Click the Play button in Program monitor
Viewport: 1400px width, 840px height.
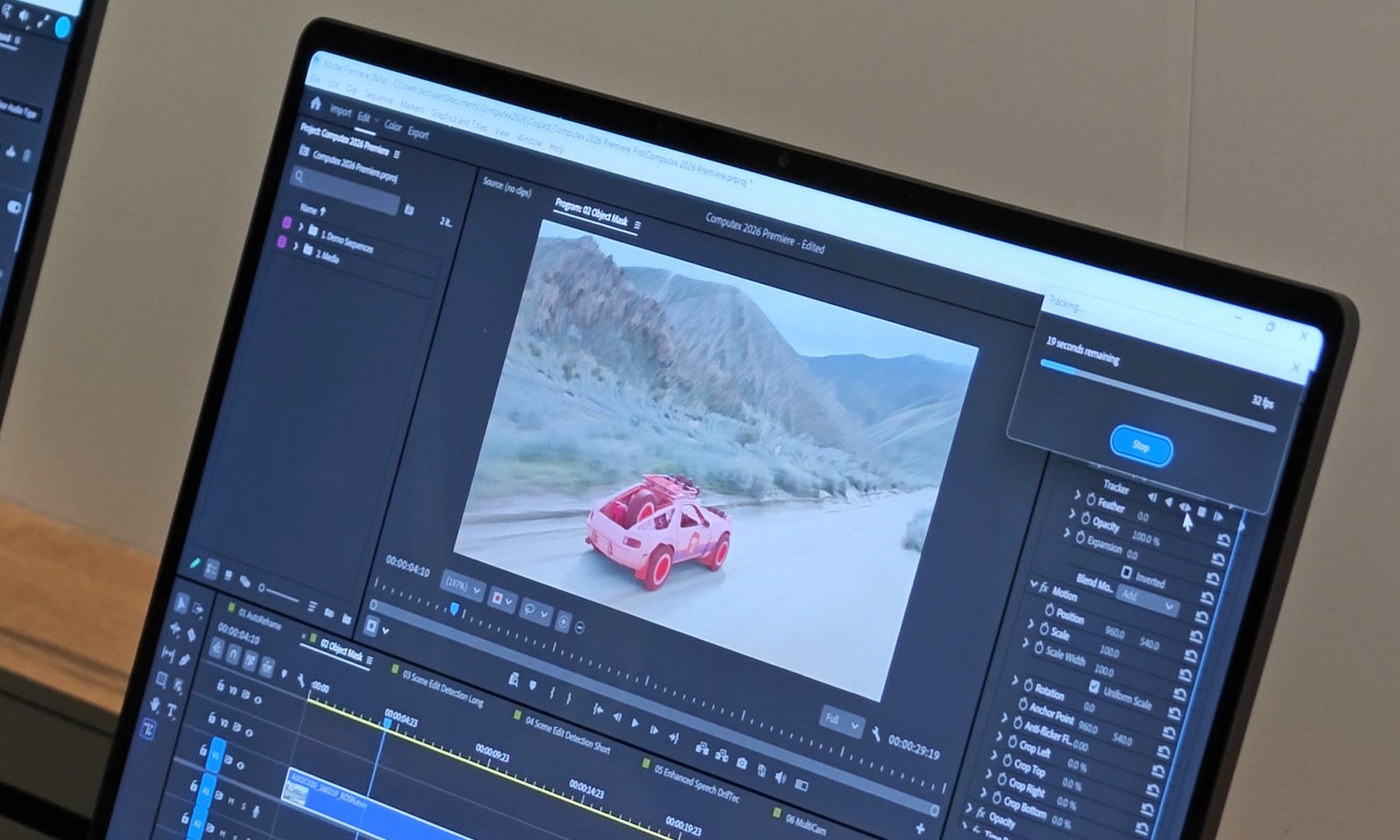click(x=634, y=723)
